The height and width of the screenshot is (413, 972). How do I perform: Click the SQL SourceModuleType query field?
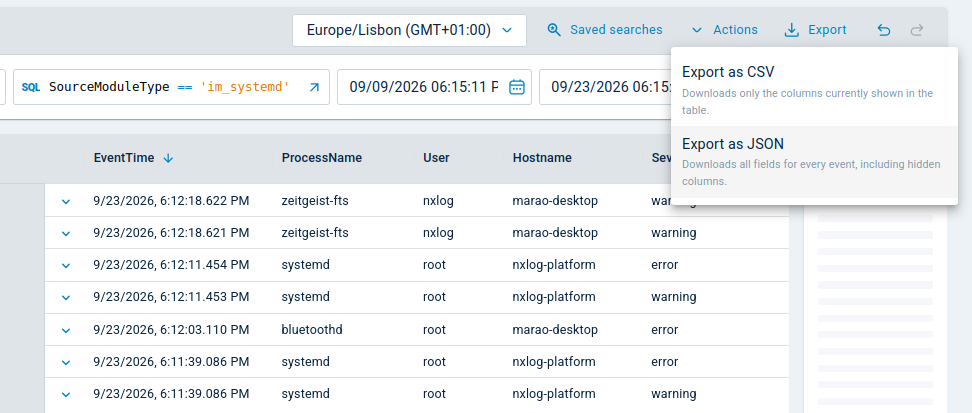click(171, 87)
